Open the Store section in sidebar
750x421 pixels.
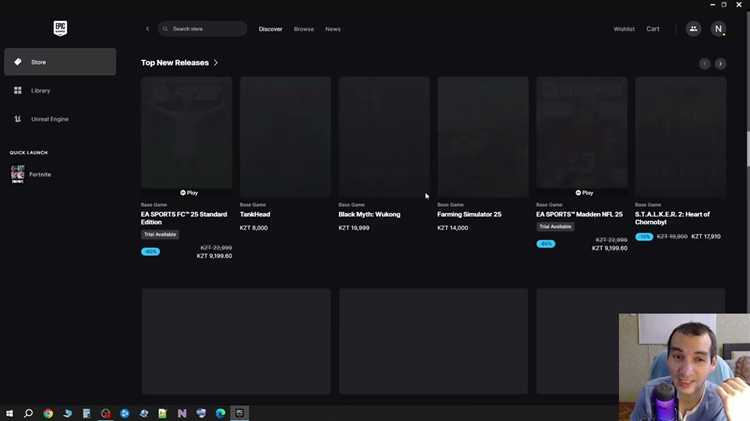60,62
